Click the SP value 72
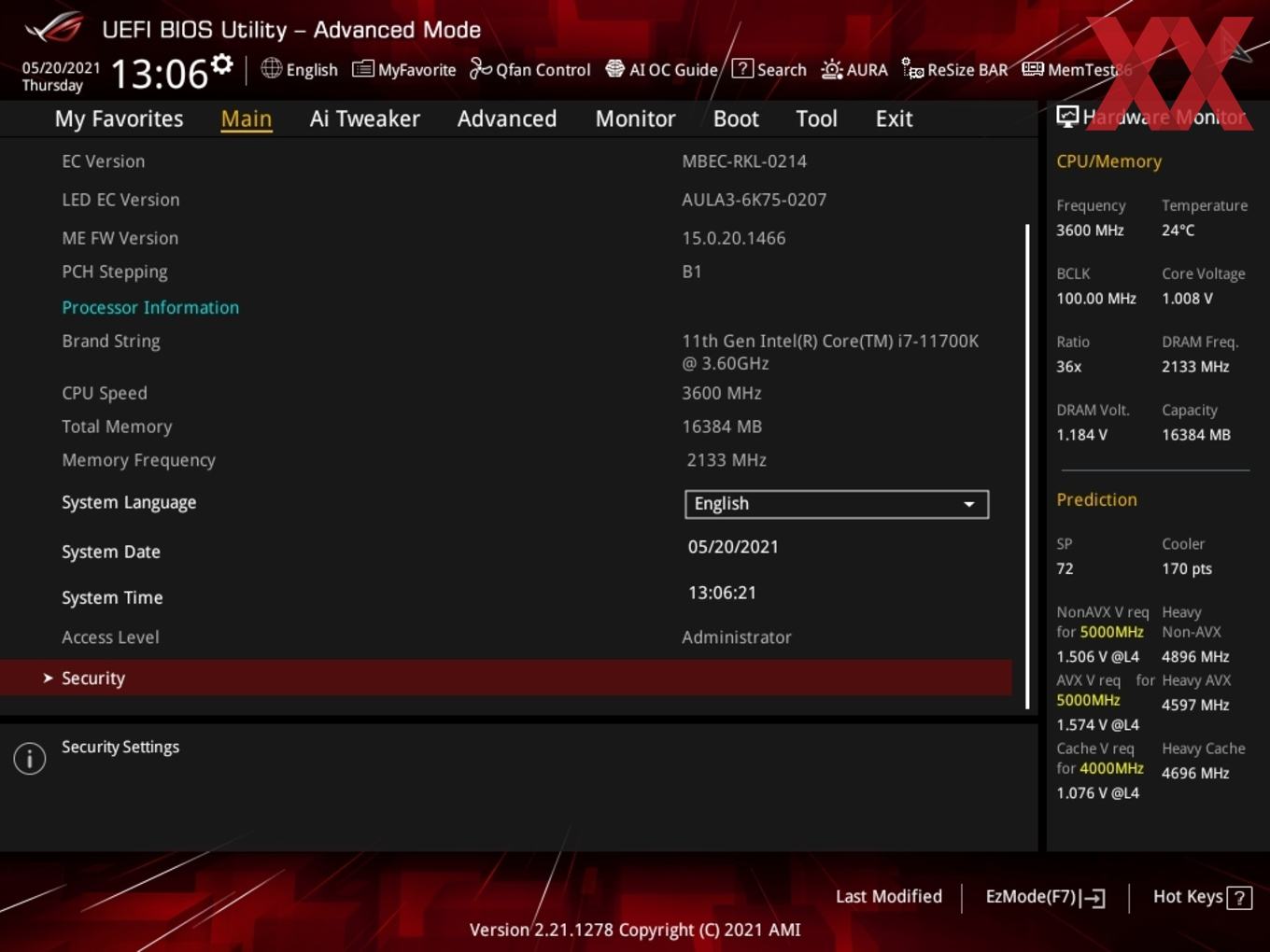Viewport: 1270px width, 952px height. tap(1065, 568)
